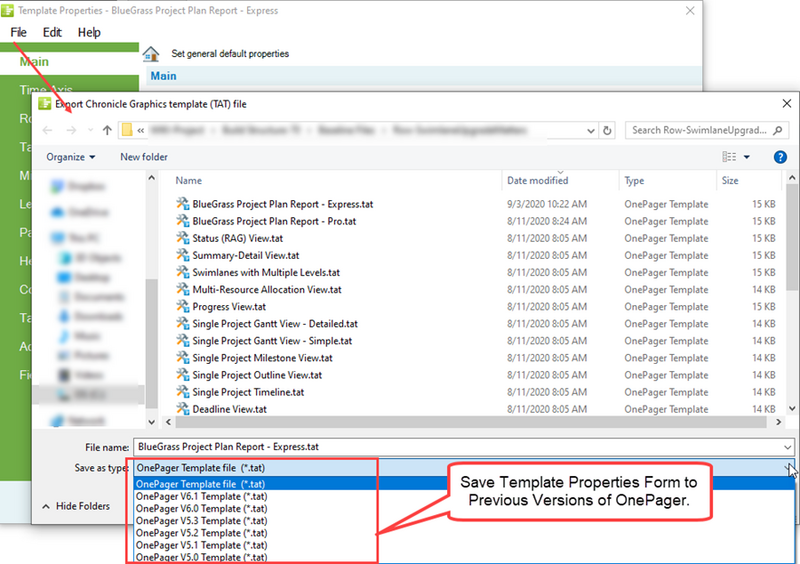Select the Summary-Detail View.tat file icon
Image resolution: width=800 pixels, height=564 pixels.
pos(183,255)
